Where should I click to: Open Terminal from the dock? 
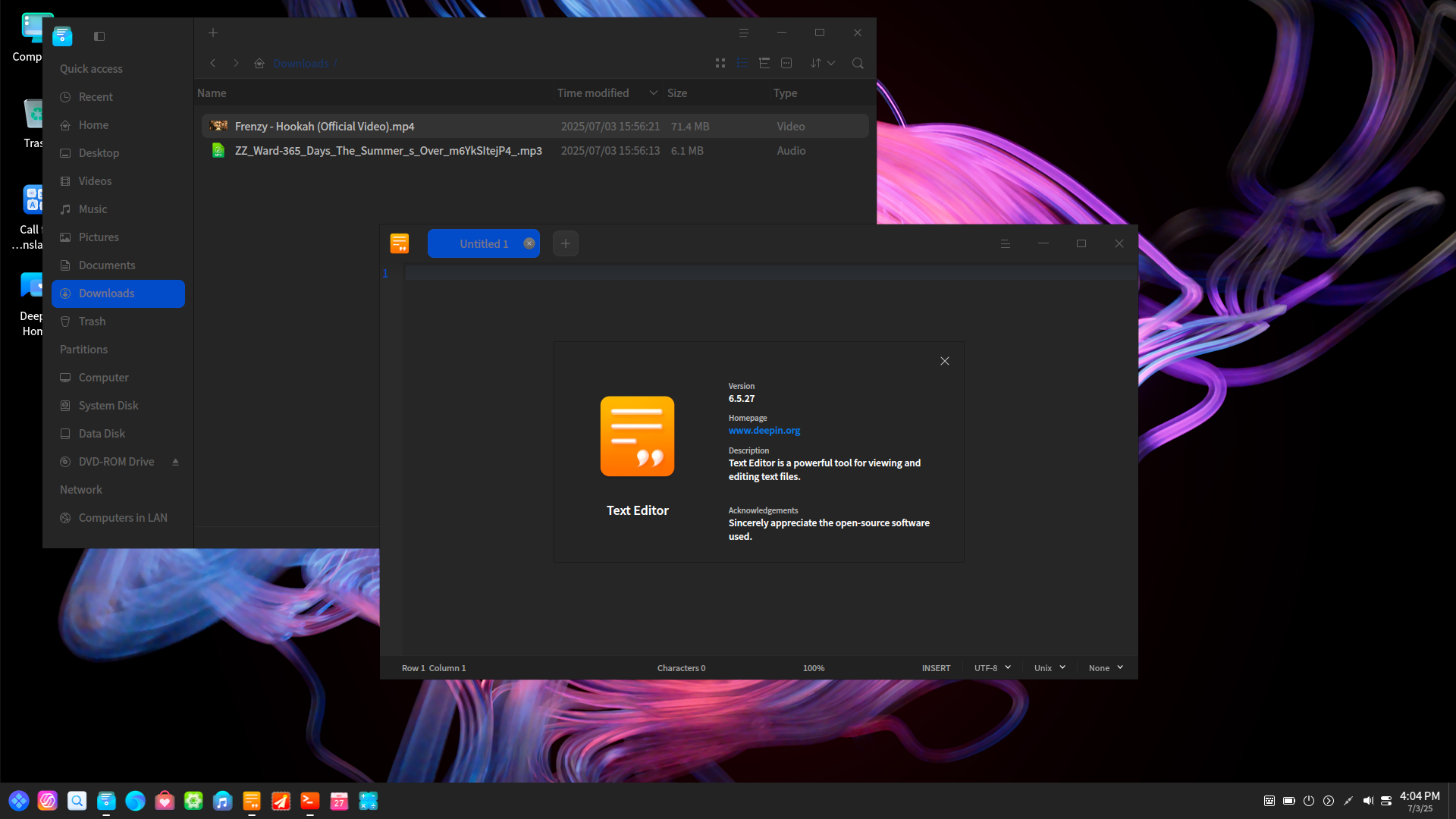(309, 801)
